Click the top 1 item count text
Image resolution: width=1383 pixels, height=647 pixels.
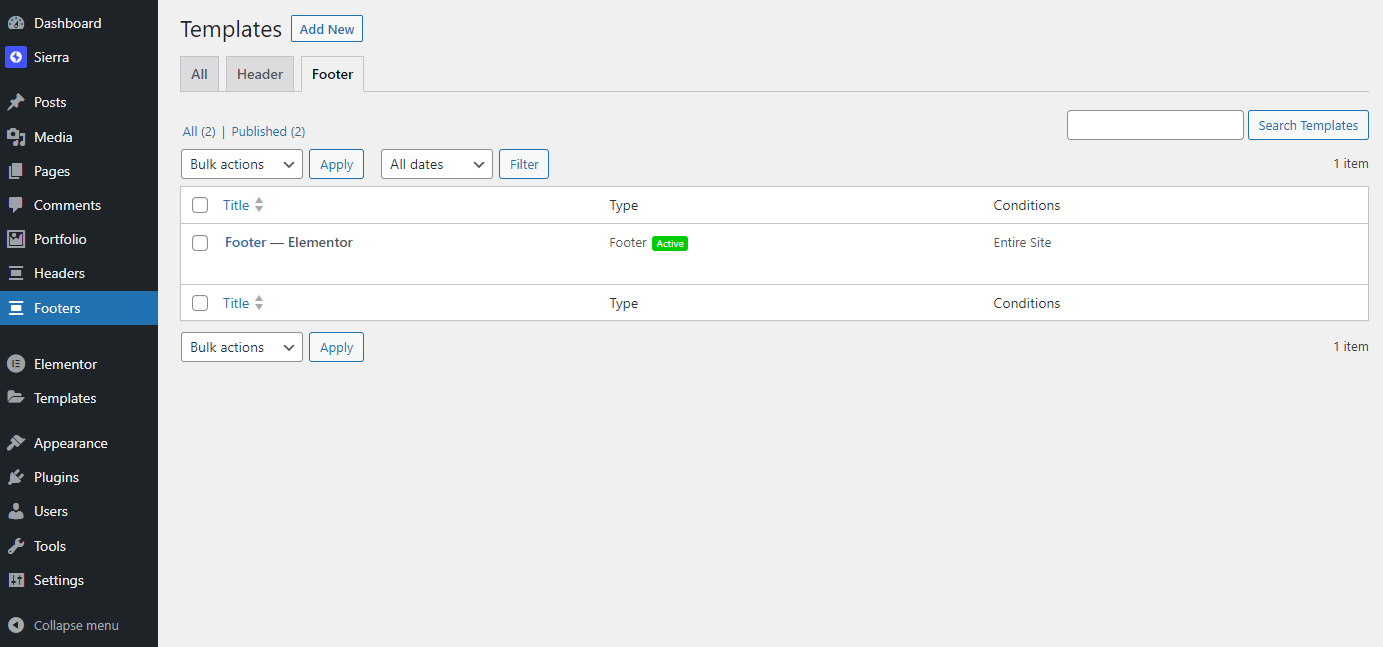click(x=1350, y=163)
